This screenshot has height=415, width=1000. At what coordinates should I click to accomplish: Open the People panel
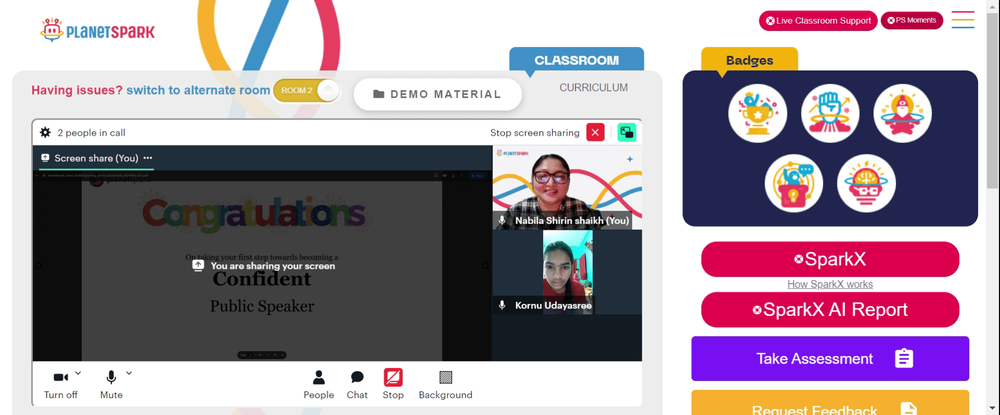(x=319, y=385)
